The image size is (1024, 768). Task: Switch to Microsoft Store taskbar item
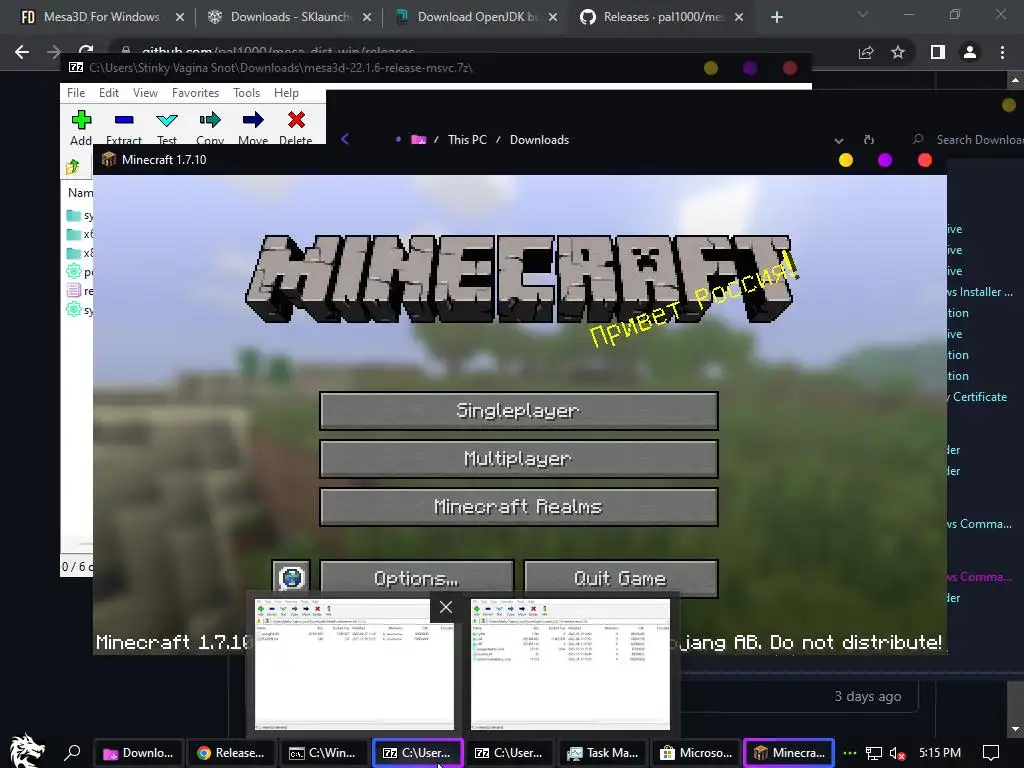pyautogui.click(x=696, y=753)
